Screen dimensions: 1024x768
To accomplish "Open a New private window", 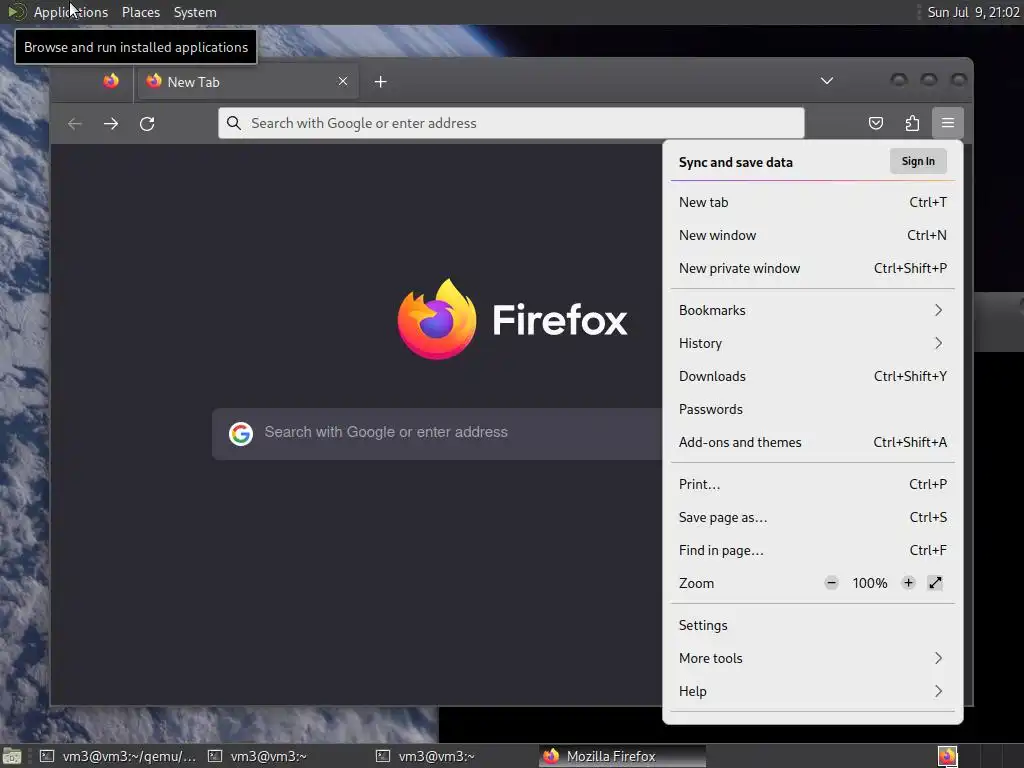I will pos(812,268).
